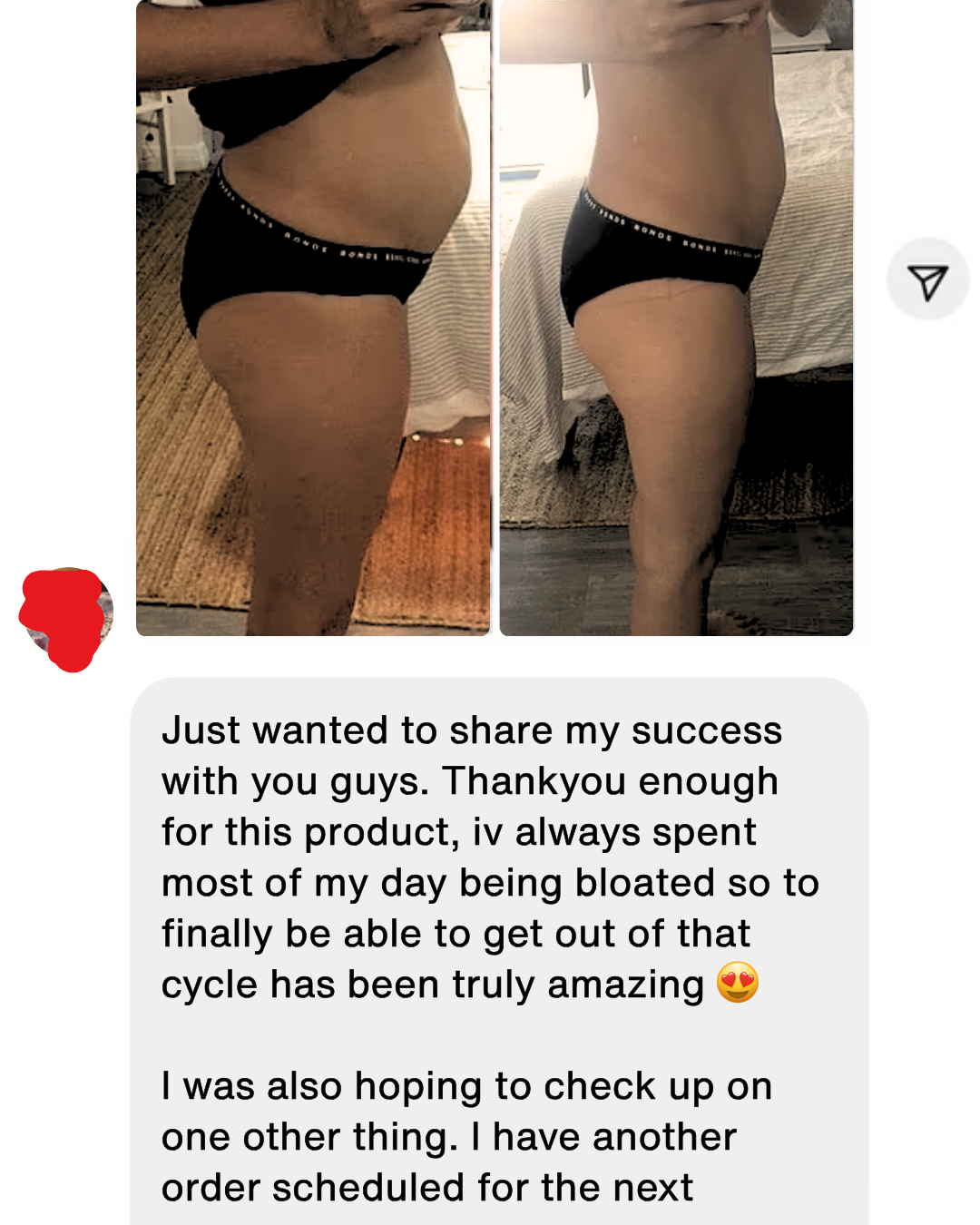Click the line 'I was also hoping to check up on'
The image size is (980, 1225).
tap(466, 1087)
